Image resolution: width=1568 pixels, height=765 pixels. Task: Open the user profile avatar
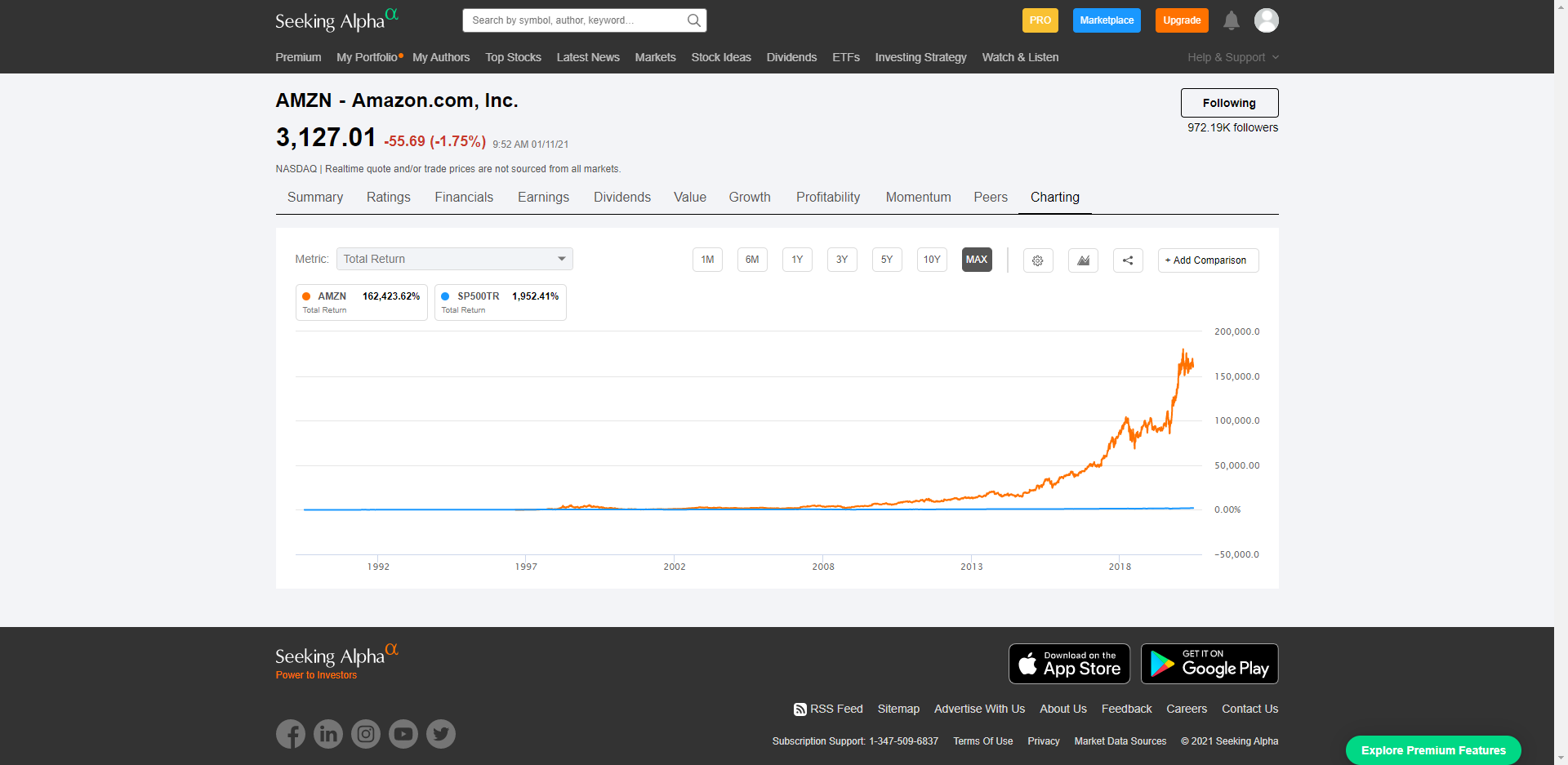(x=1267, y=20)
